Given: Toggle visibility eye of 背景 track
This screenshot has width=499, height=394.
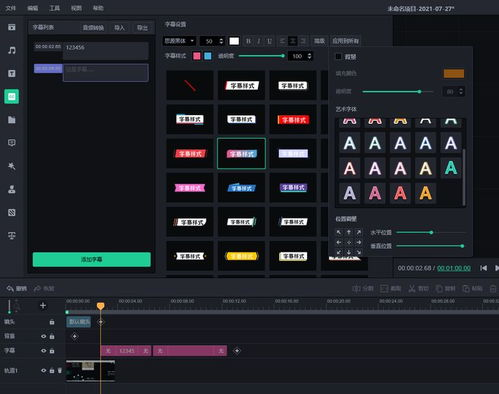Looking at the screenshot, I should (43, 336).
